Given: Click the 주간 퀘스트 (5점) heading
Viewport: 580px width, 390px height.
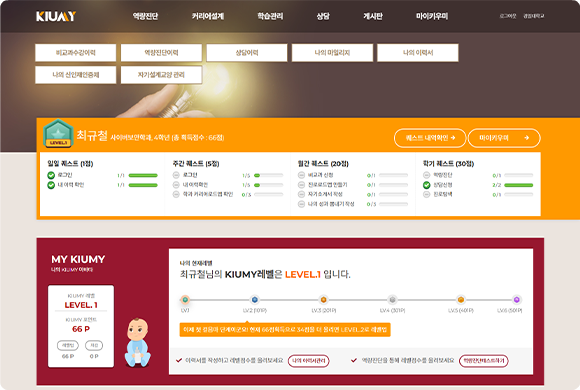Looking at the screenshot, I should (x=196, y=164).
